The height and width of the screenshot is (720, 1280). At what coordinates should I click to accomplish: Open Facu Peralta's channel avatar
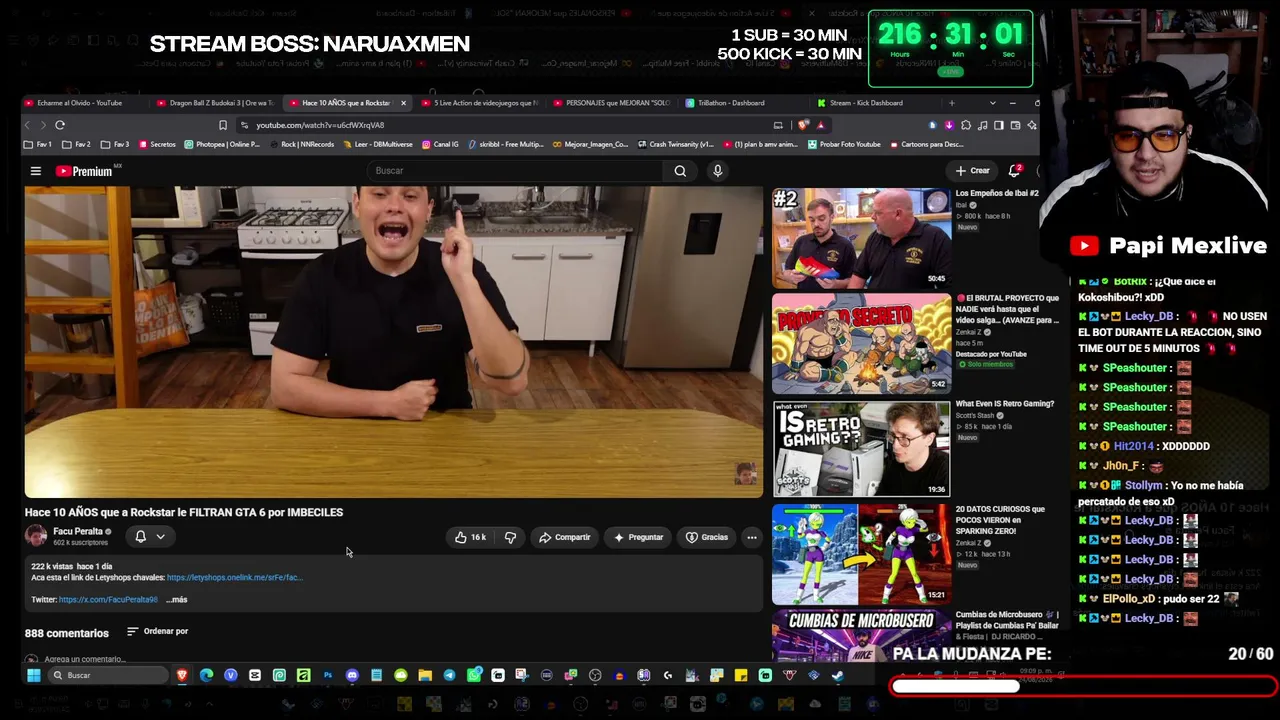click(36, 536)
